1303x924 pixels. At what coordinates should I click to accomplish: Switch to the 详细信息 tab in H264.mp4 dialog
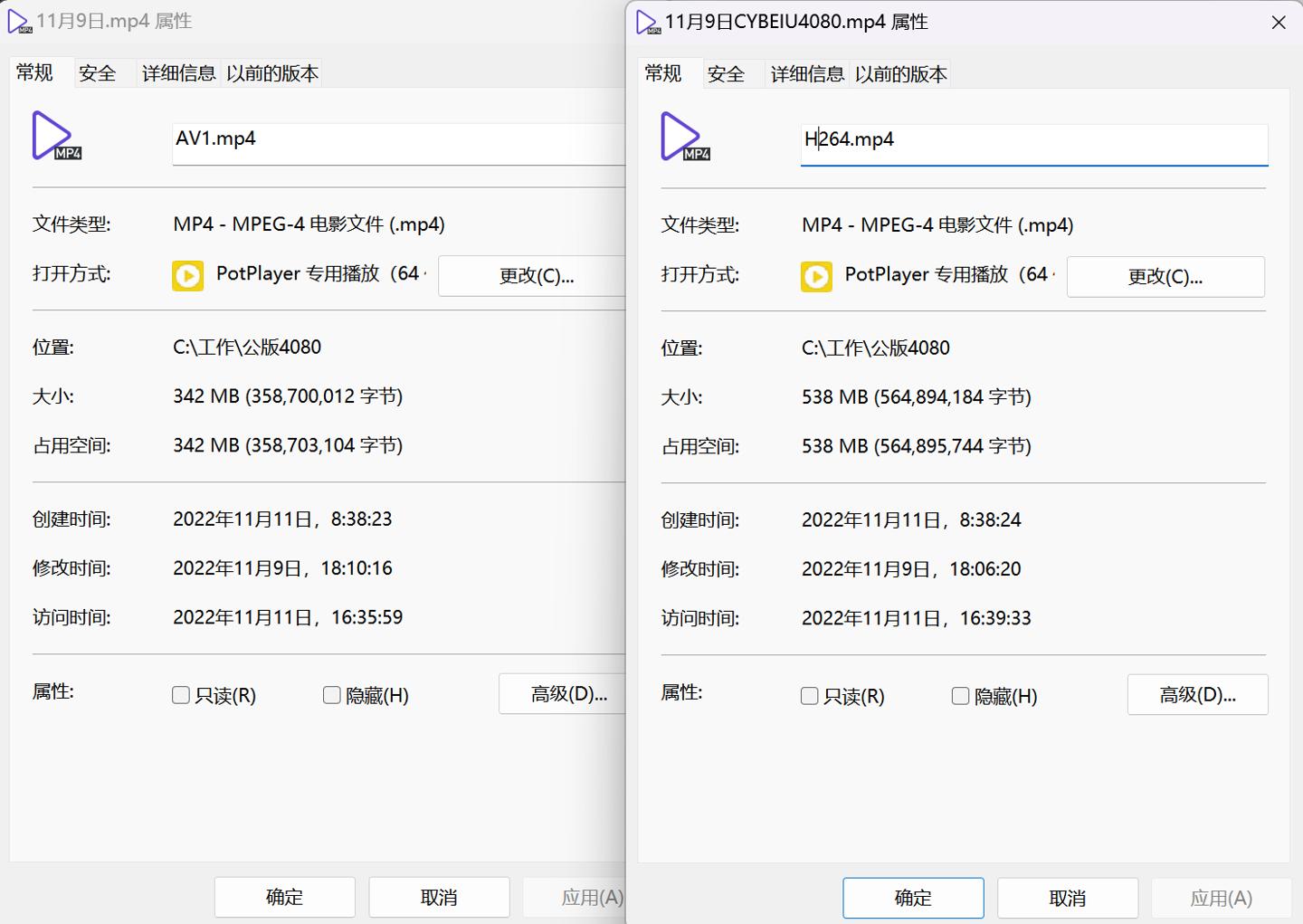coord(806,73)
